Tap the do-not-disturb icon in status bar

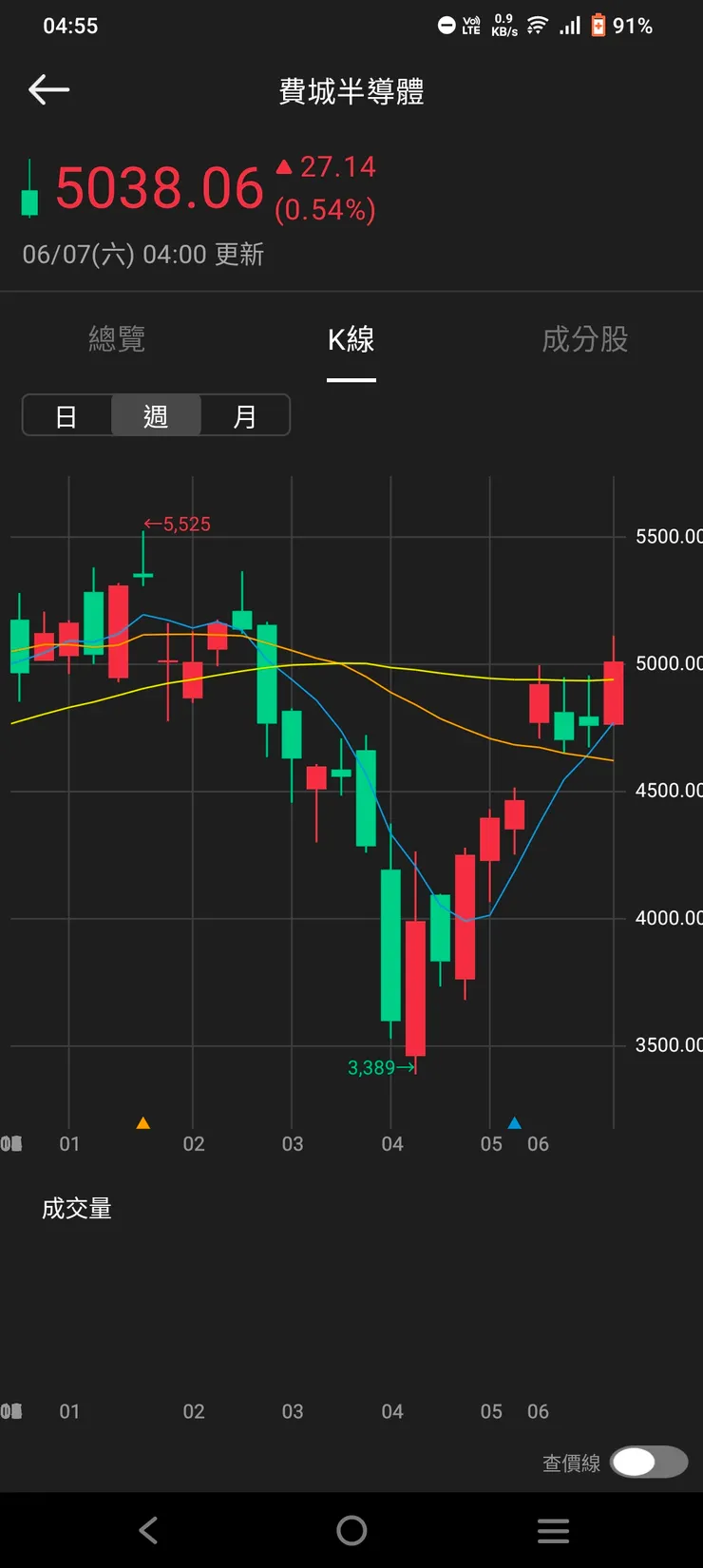pyautogui.click(x=446, y=26)
